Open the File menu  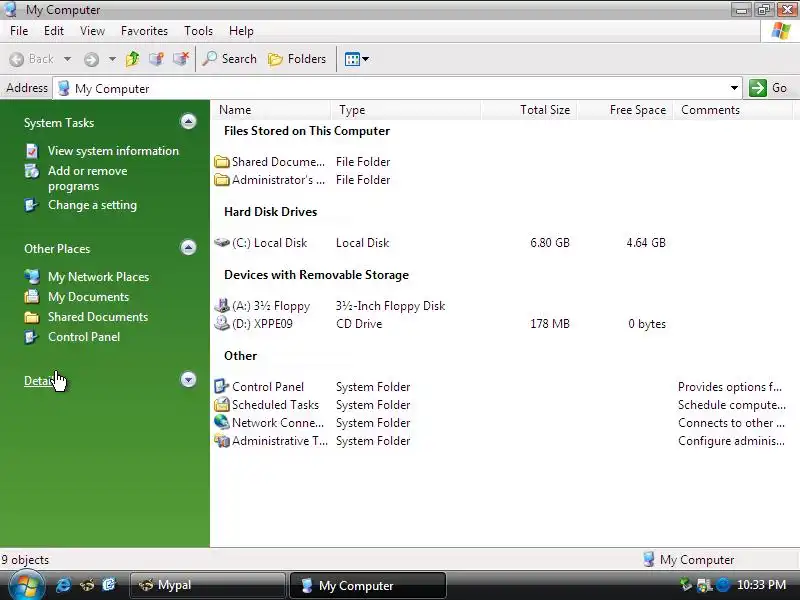click(x=19, y=31)
